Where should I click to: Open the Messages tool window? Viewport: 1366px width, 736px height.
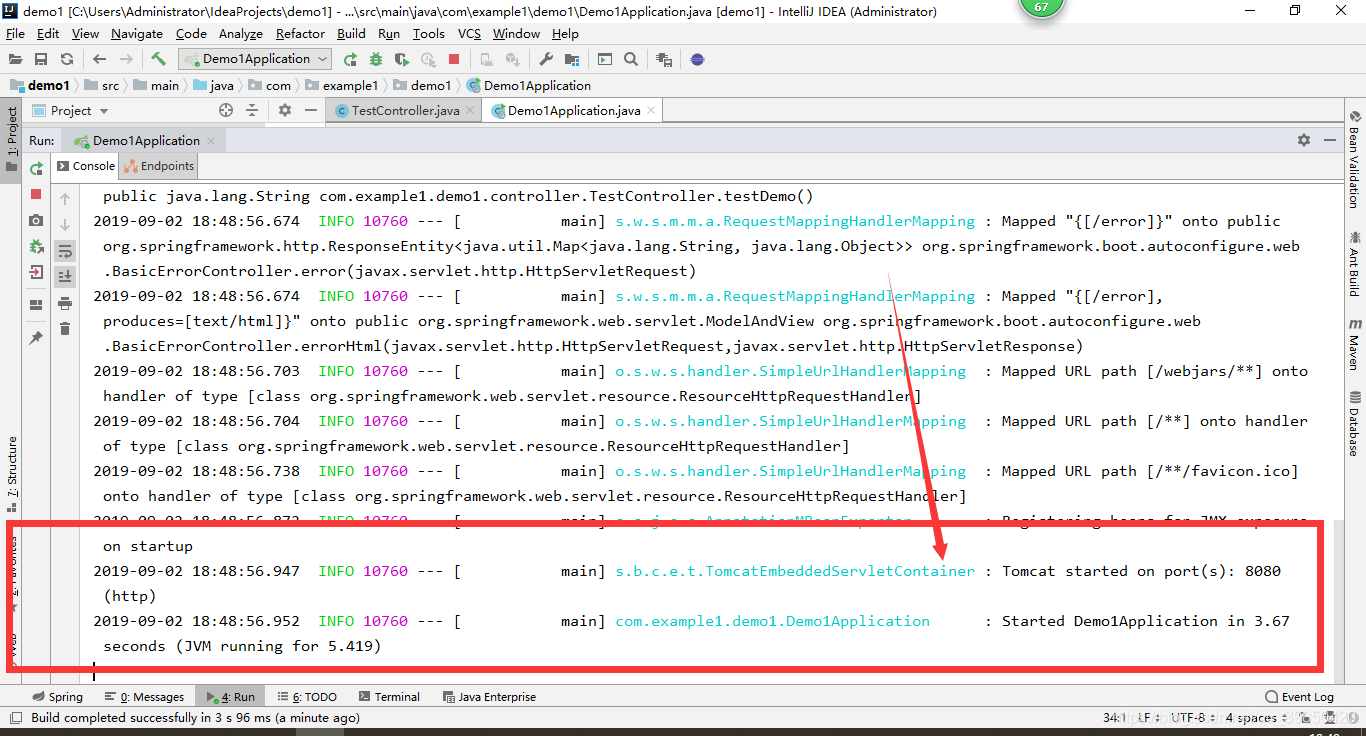point(145,697)
